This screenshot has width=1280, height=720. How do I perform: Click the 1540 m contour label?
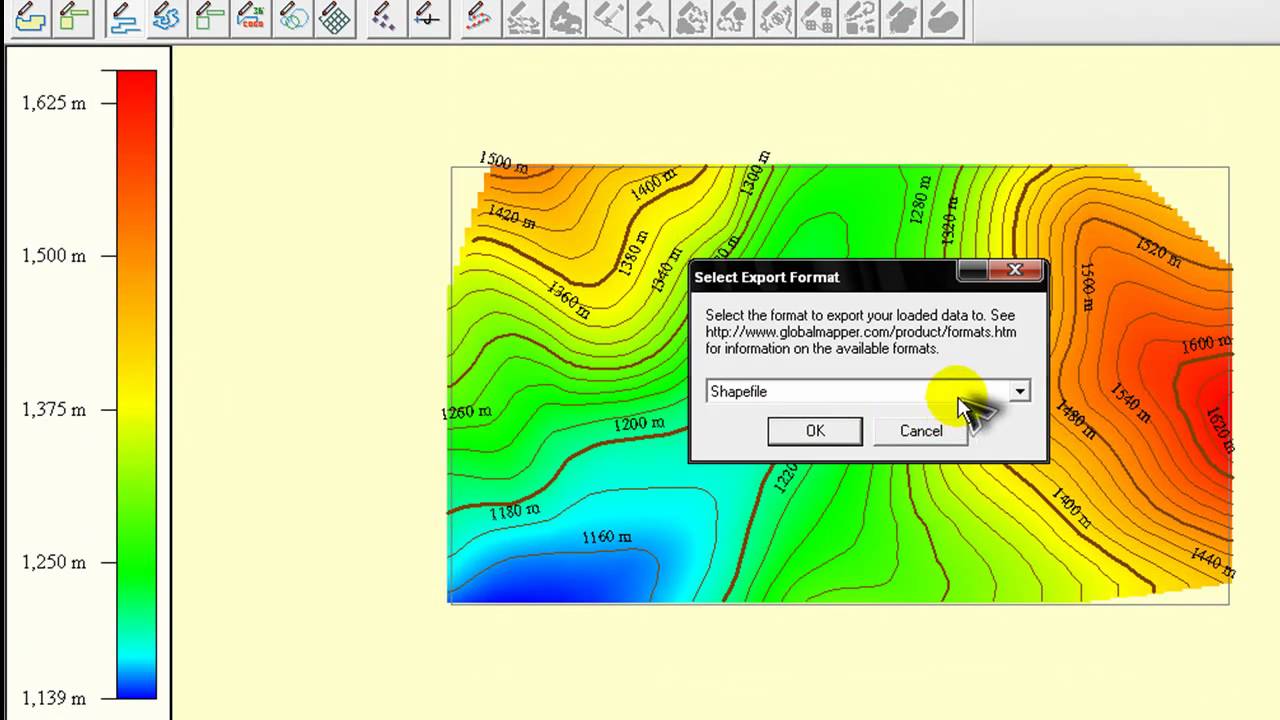1130,401
